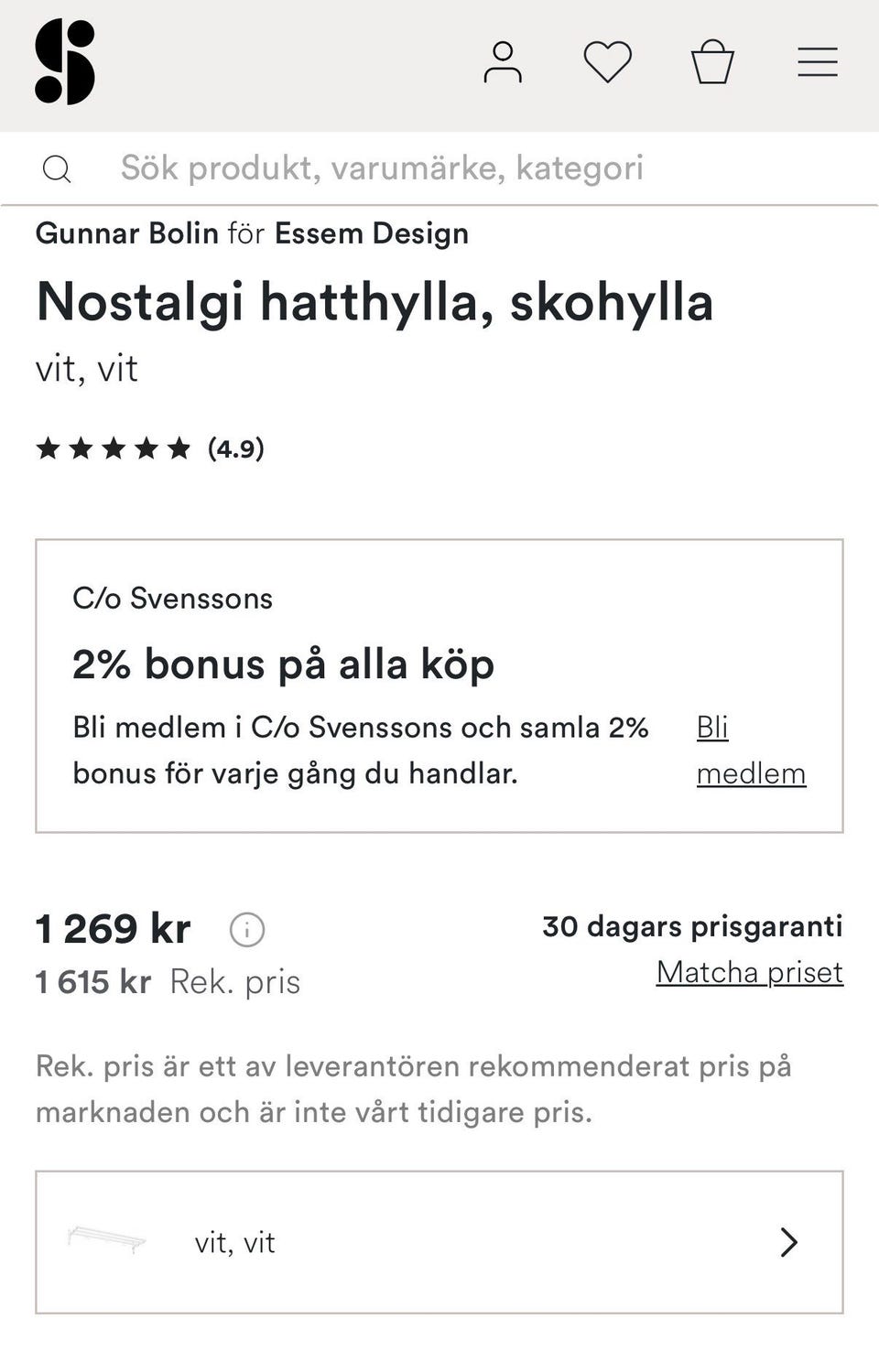This screenshot has width=879, height=1372.
Task: Click the five-star rating
Action: [114, 448]
